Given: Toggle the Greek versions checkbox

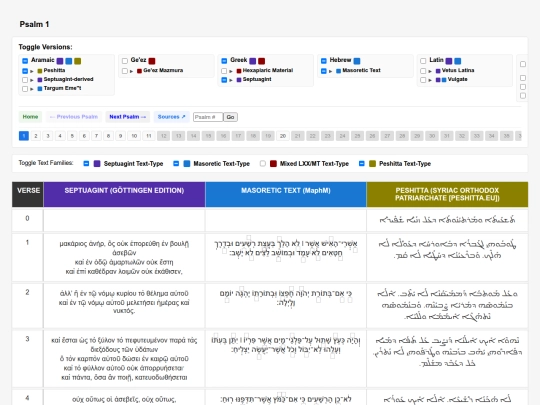Looking at the screenshot, I should pos(224,61).
